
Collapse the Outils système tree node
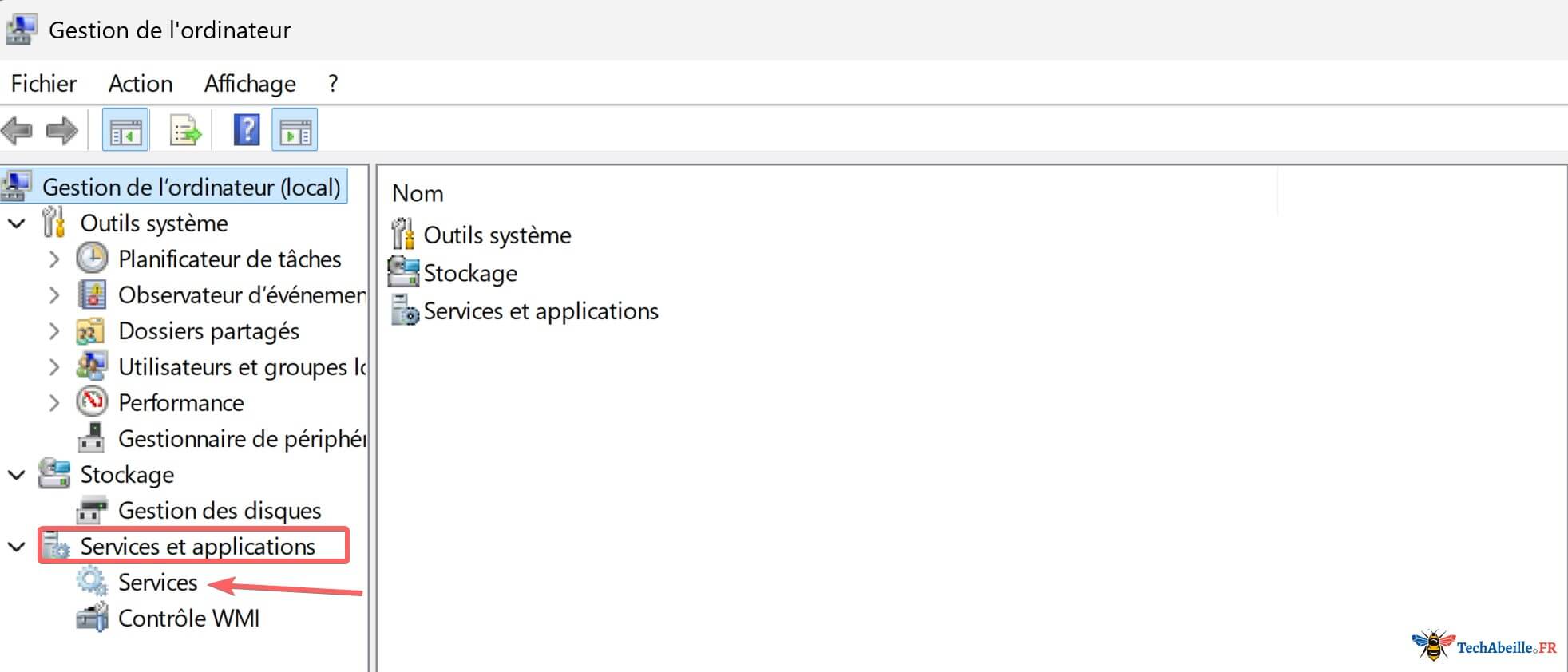click(17, 223)
